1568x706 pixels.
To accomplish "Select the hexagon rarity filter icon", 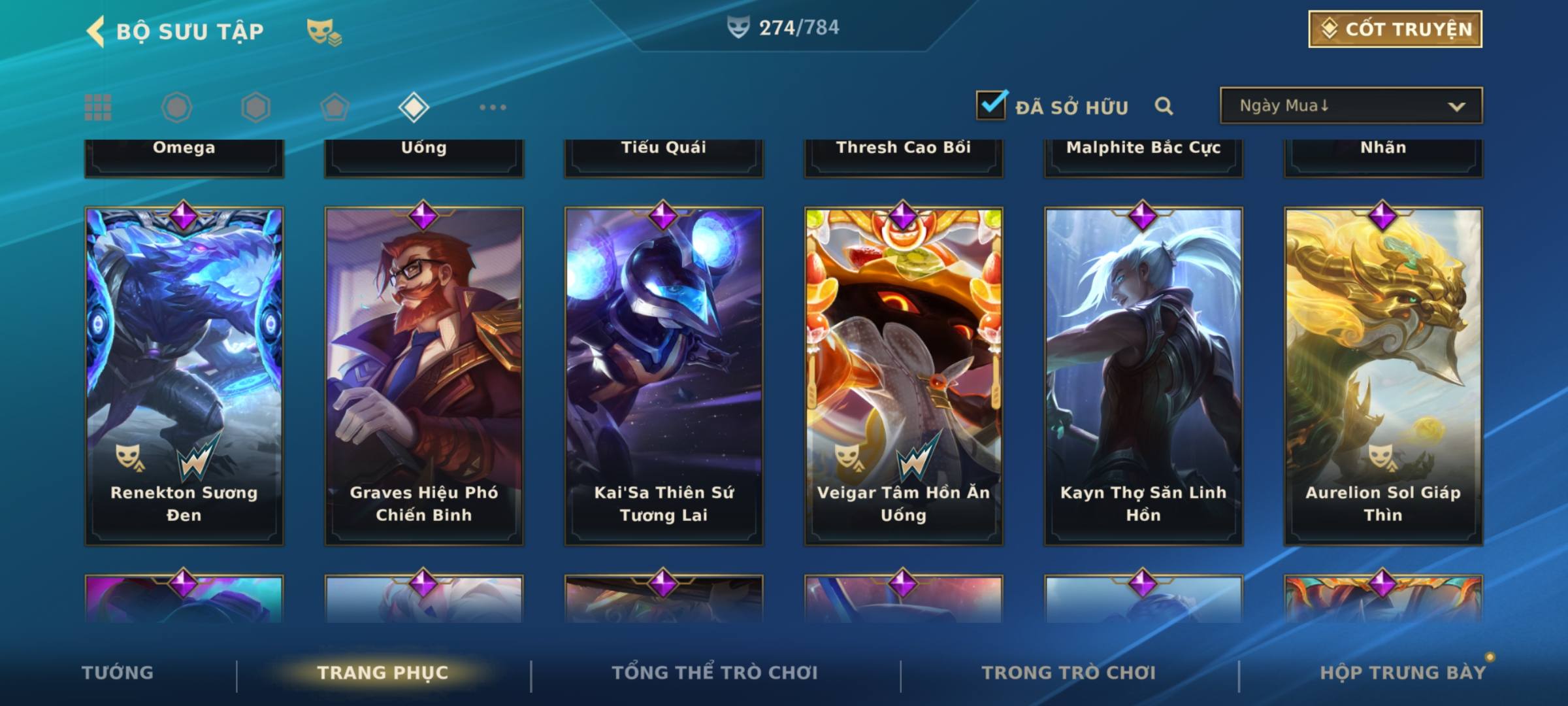I will [255, 107].
